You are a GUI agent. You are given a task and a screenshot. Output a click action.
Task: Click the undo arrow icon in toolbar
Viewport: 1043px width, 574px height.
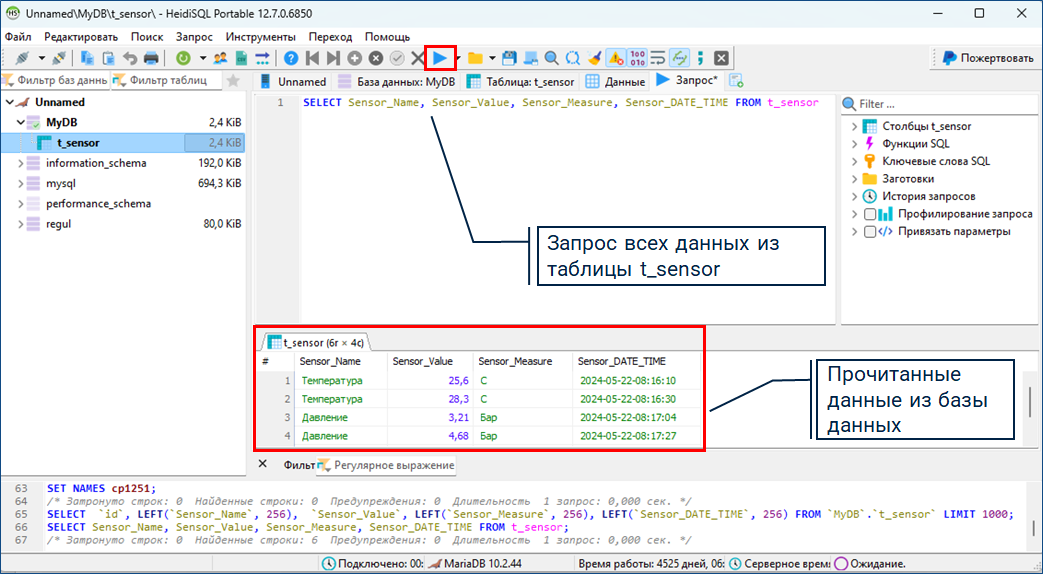point(129,58)
